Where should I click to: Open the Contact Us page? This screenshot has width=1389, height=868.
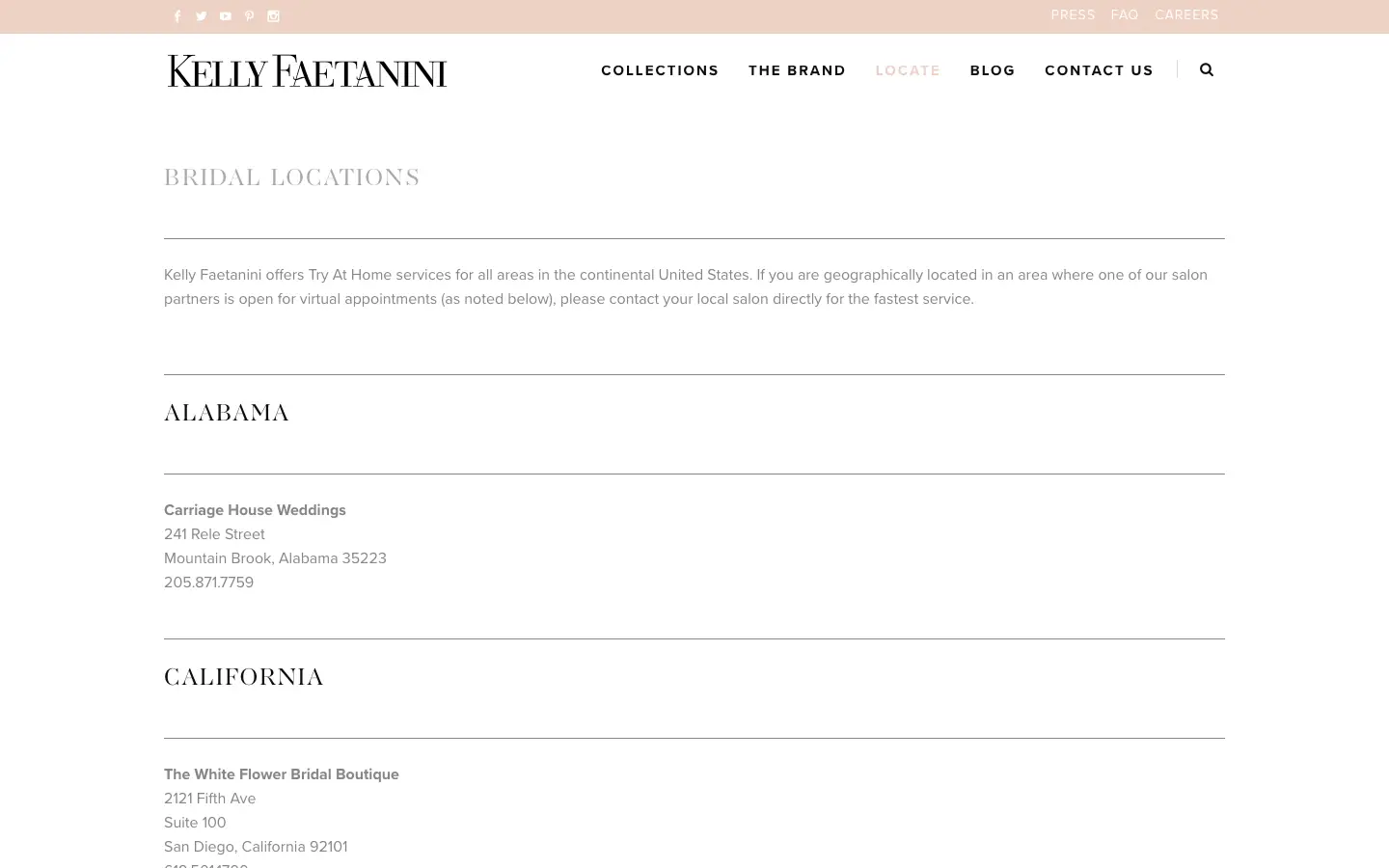[x=1099, y=70]
